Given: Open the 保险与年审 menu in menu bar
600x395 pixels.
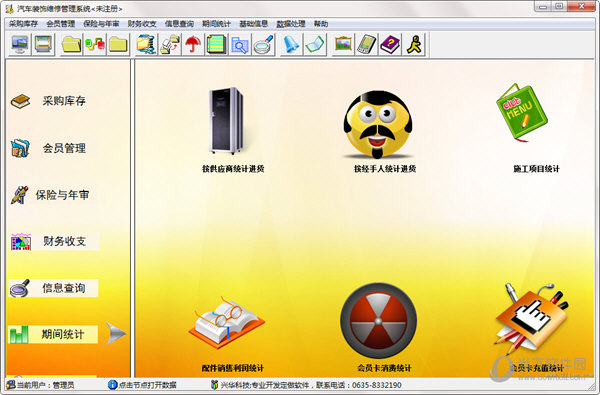Looking at the screenshot, I should pos(101,24).
